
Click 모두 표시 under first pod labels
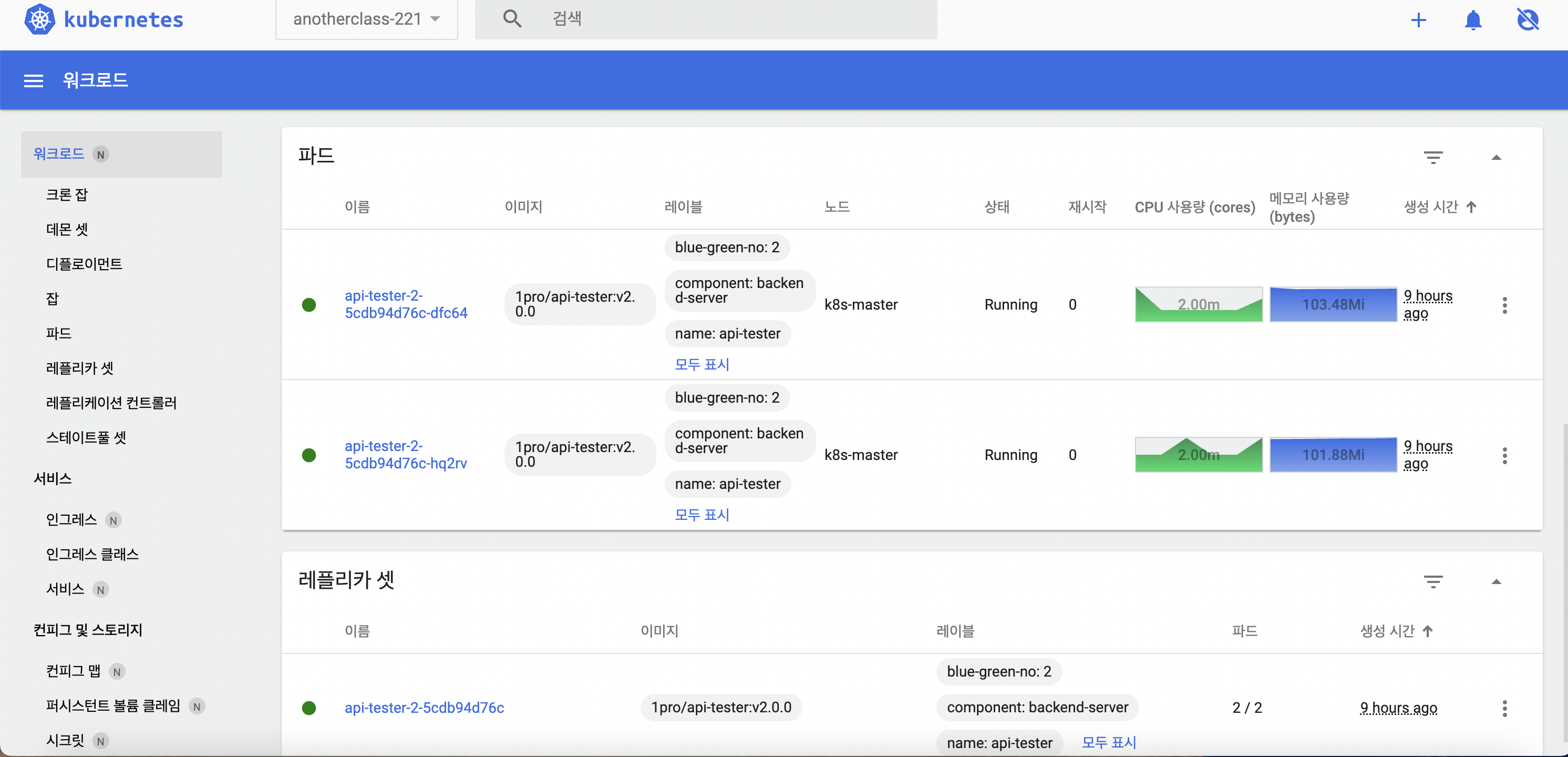point(702,364)
